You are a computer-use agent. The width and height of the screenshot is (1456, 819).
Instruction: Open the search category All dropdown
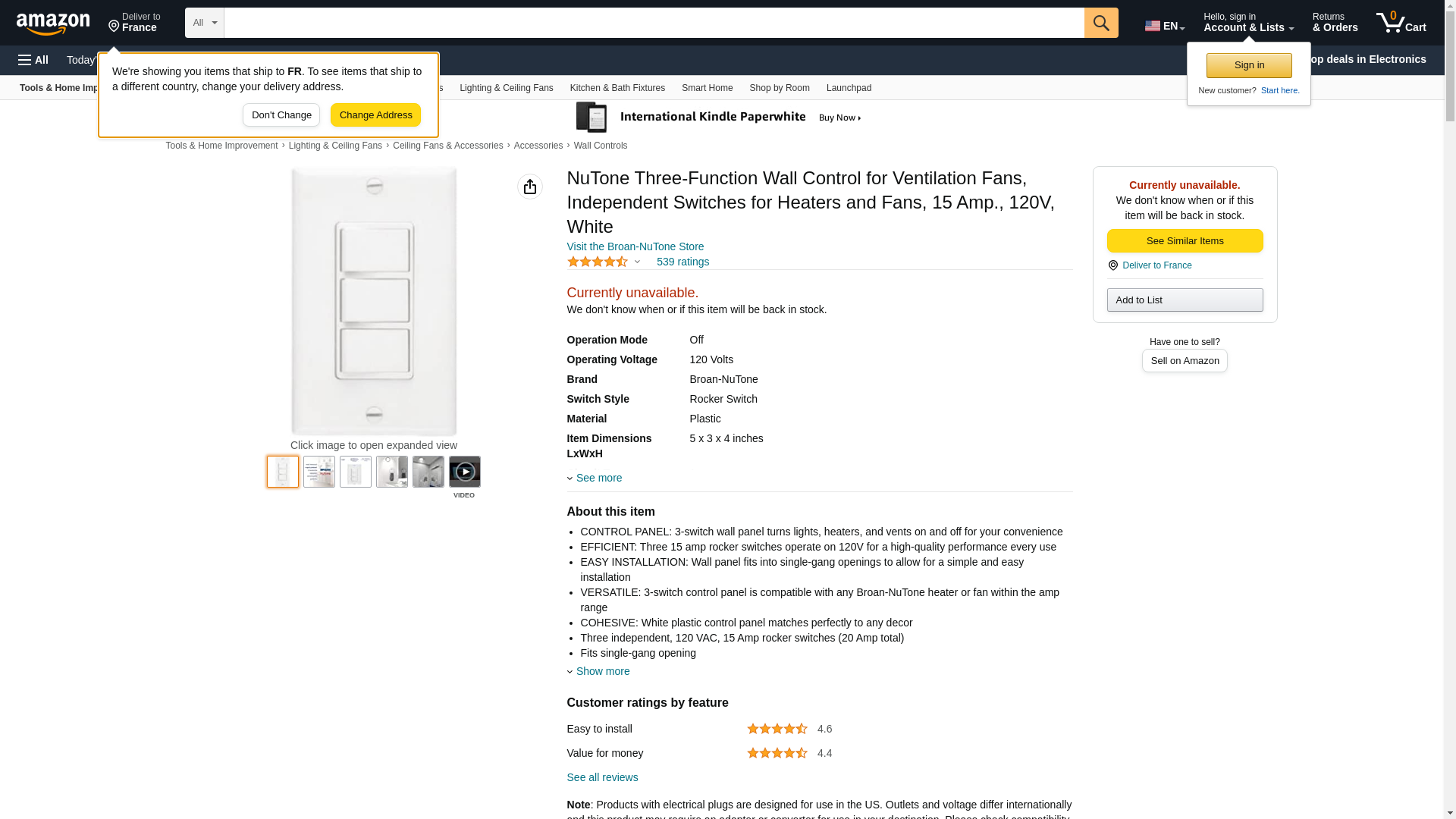[205, 23]
